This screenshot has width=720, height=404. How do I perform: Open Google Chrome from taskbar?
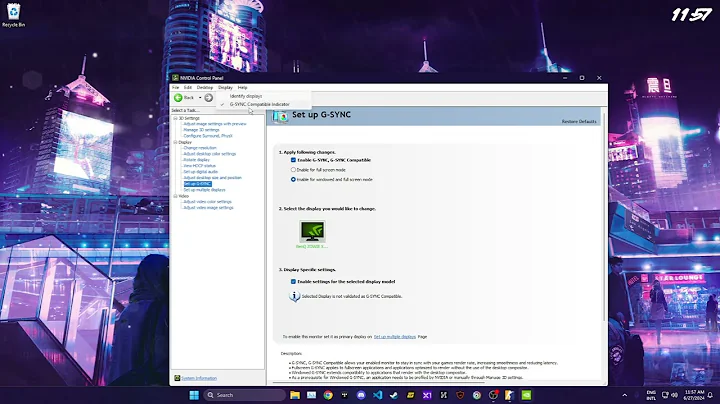click(328, 395)
